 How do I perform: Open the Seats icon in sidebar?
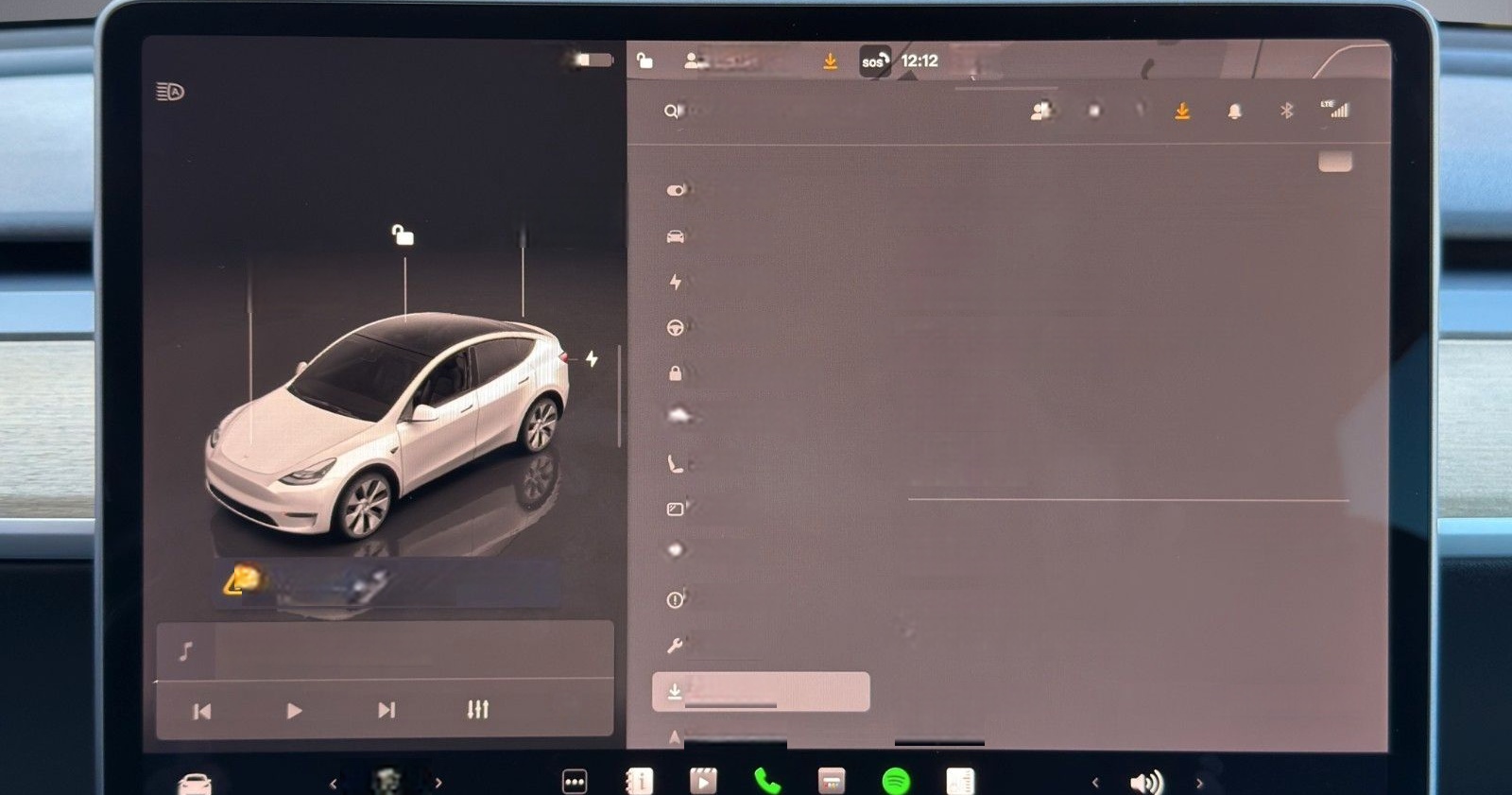[675, 463]
